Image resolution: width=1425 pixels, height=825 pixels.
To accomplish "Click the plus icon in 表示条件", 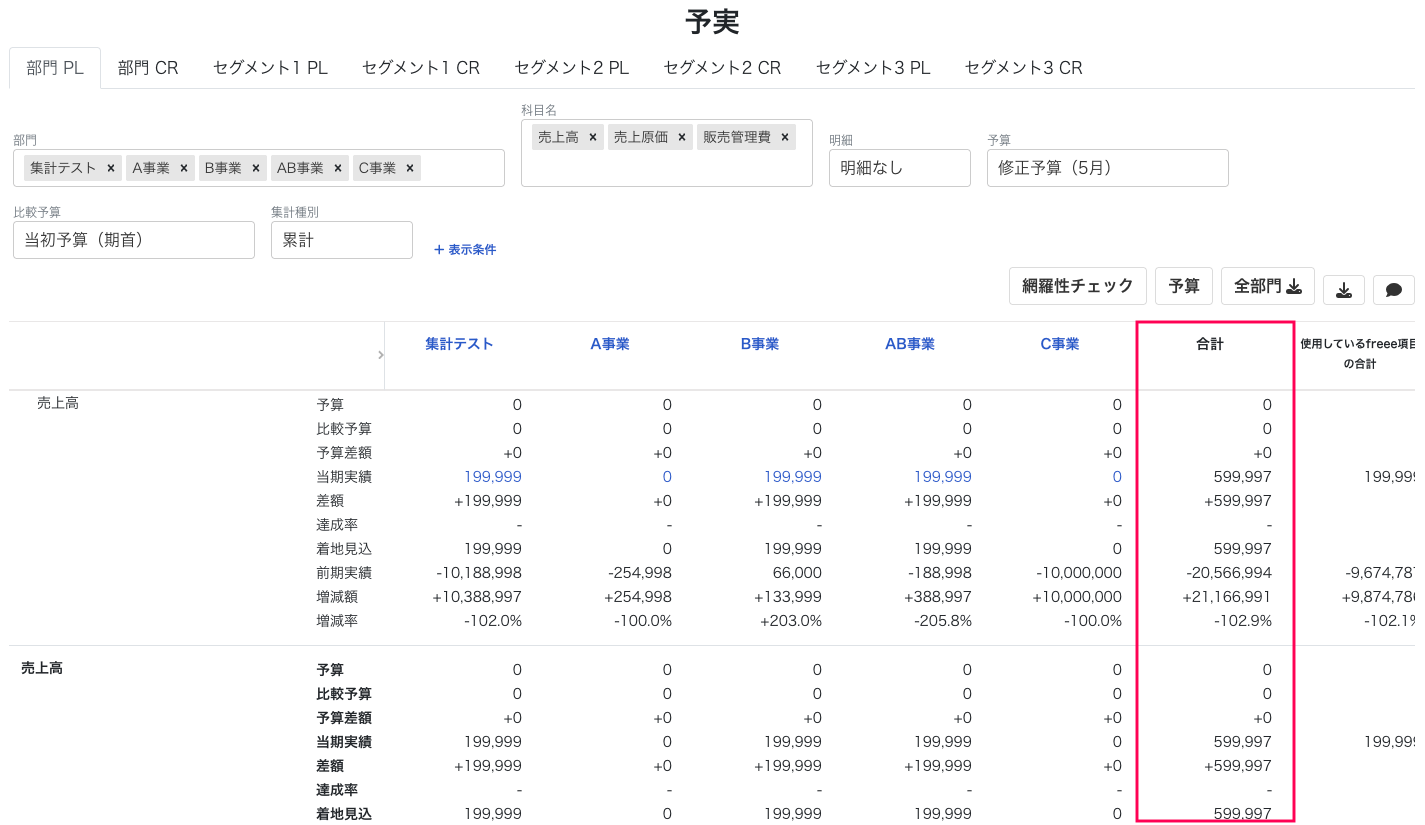I will click(x=439, y=250).
